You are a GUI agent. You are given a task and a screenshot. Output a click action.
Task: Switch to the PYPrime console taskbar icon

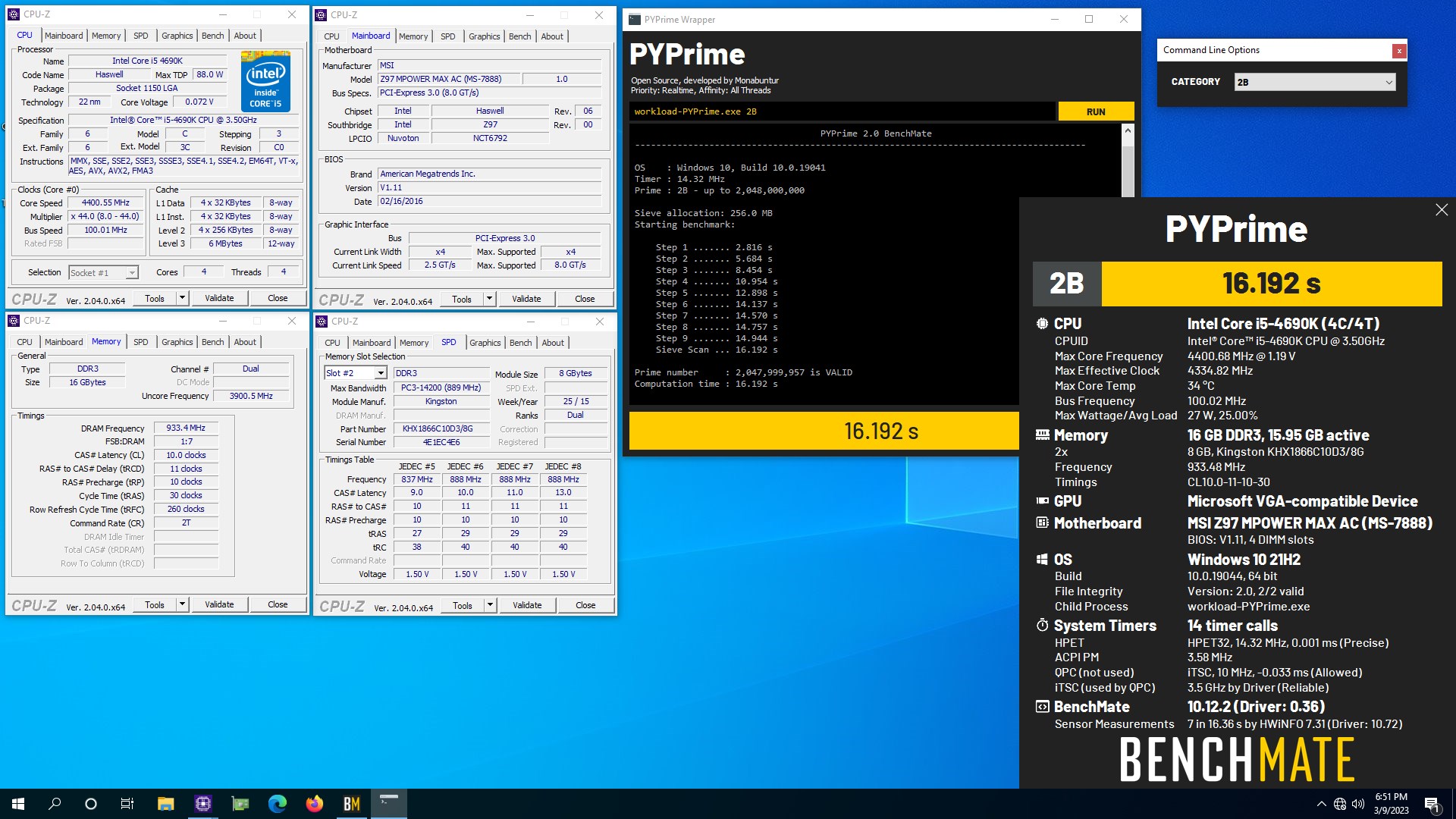[388, 804]
